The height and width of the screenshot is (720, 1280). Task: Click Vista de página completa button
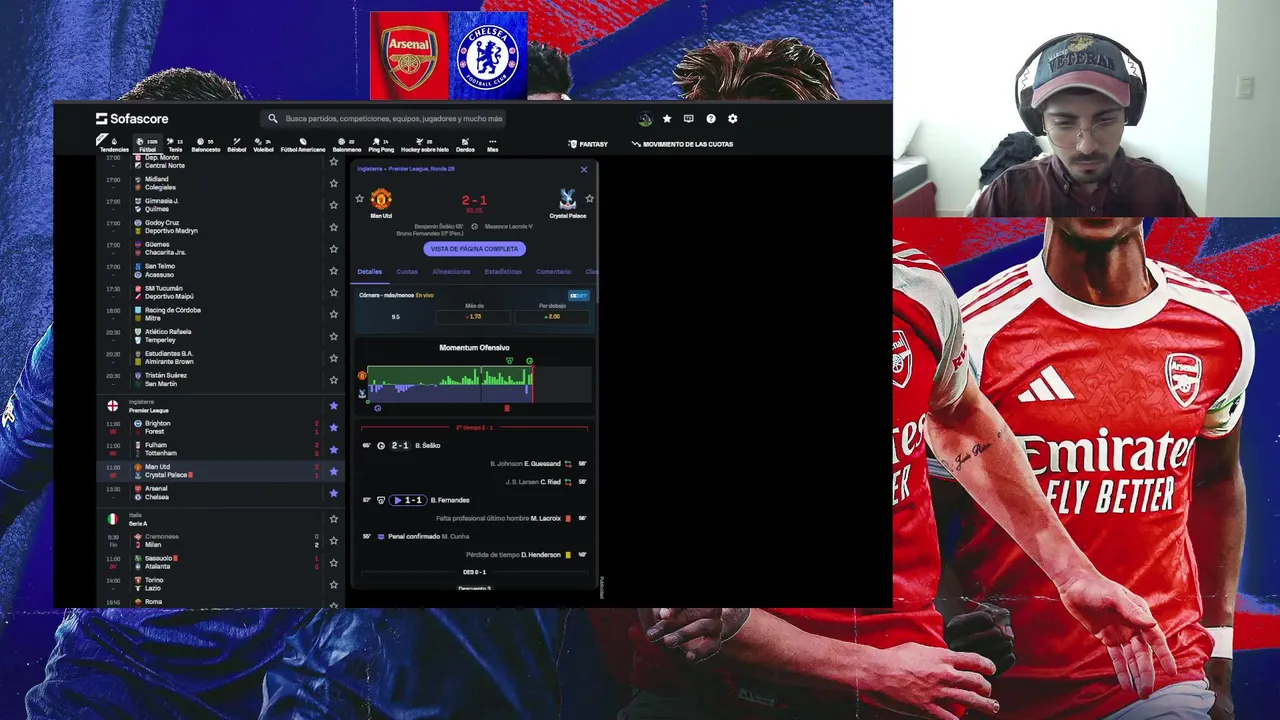(474, 249)
